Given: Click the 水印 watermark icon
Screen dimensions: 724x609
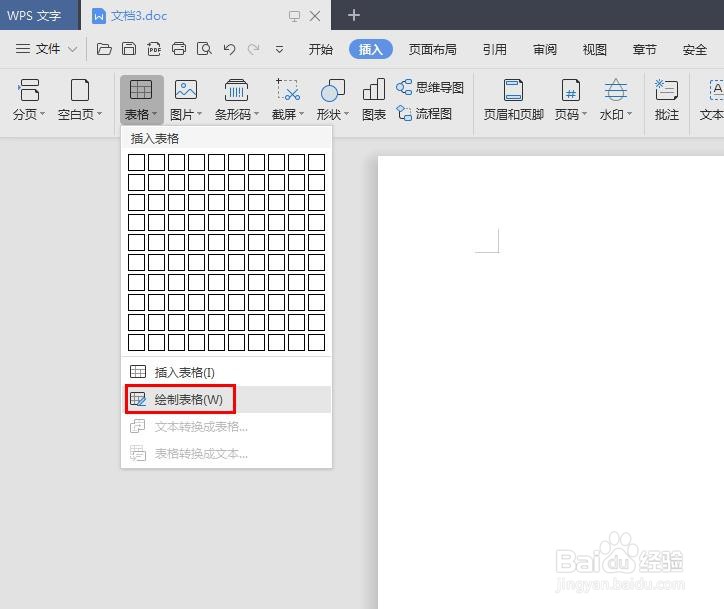Looking at the screenshot, I should [x=615, y=90].
